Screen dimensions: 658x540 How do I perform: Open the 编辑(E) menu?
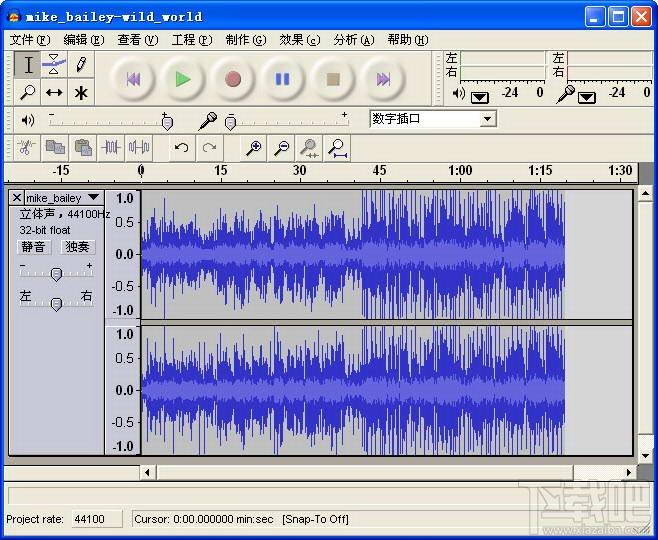[x=84, y=40]
